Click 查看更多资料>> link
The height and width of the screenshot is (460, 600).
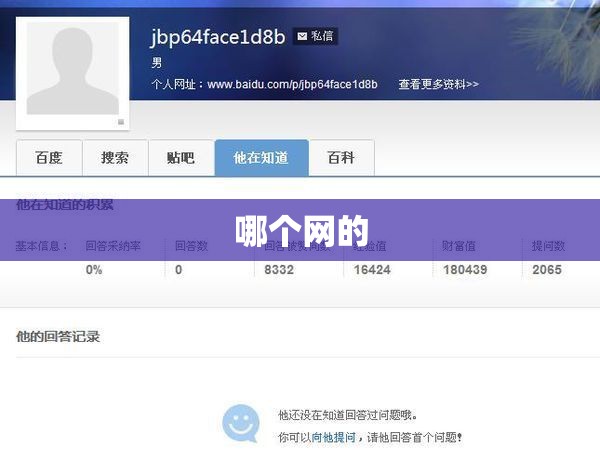tap(439, 84)
